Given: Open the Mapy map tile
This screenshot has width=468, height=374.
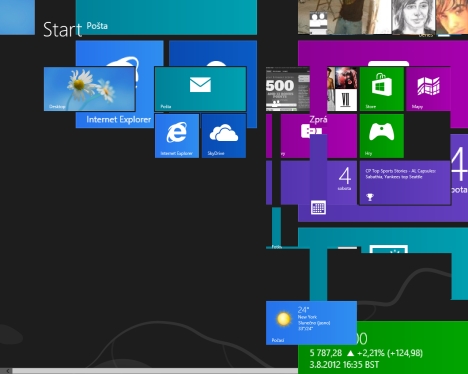Looking at the screenshot, I should 428,89.
